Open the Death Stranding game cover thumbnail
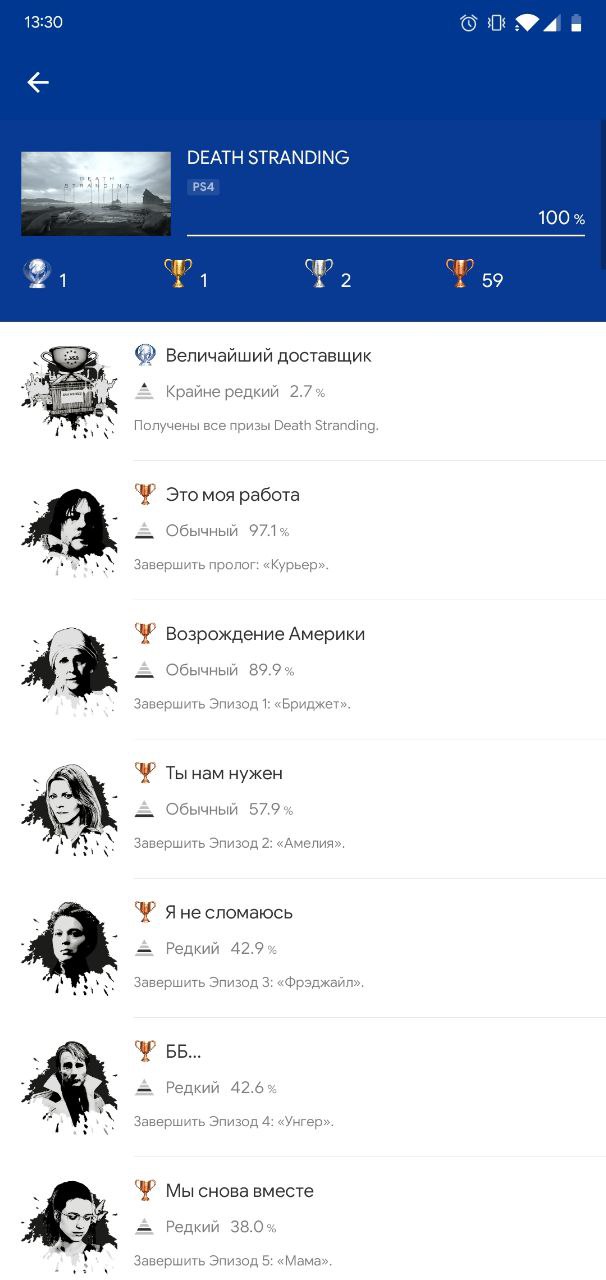This screenshot has width=606, height=1280. 96,194
